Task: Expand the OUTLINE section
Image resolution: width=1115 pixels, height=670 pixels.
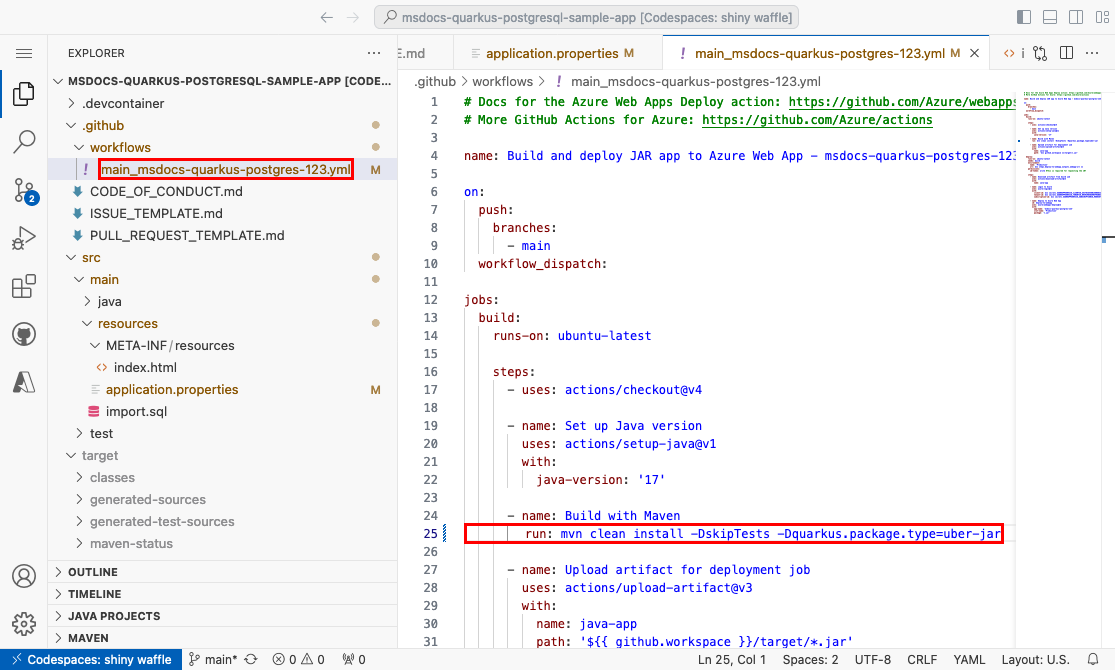Action: (x=93, y=572)
